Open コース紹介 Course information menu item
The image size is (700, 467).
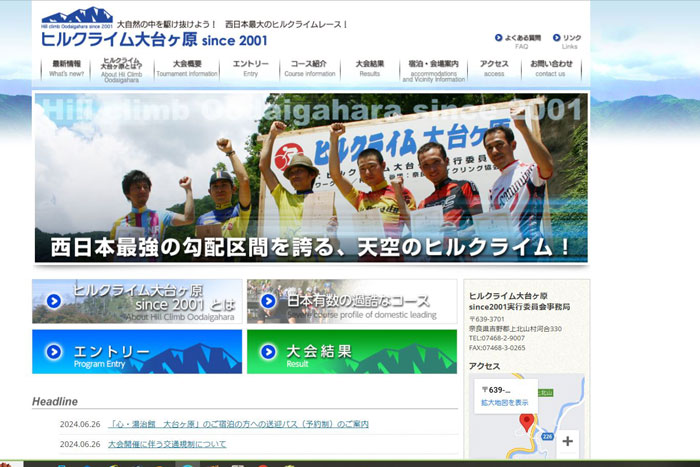point(309,68)
